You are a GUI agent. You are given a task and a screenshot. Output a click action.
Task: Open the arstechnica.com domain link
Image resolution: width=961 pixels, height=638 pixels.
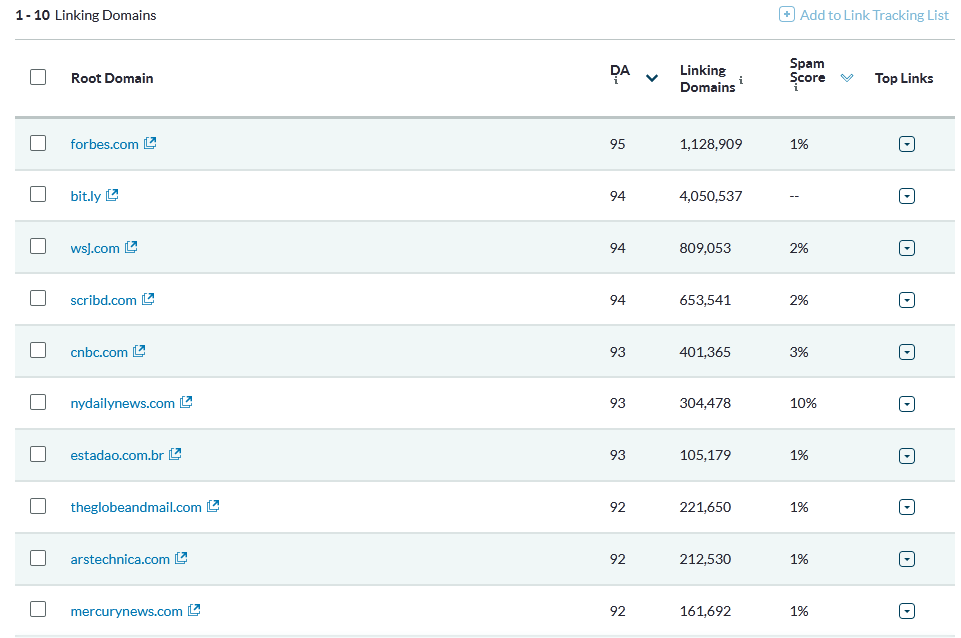tap(120, 560)
